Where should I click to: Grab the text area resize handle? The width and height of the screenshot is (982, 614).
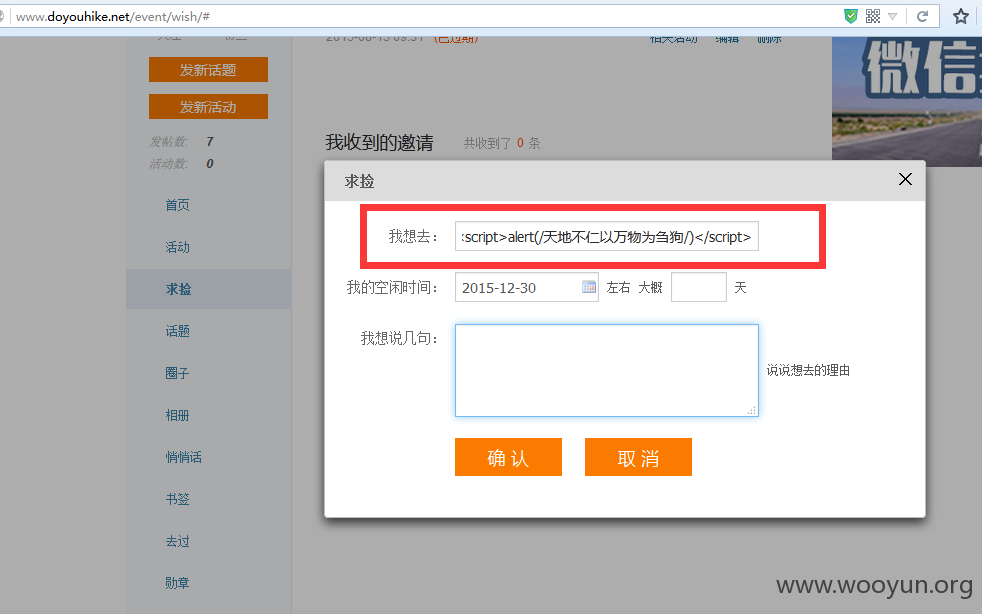coord(752,410)
